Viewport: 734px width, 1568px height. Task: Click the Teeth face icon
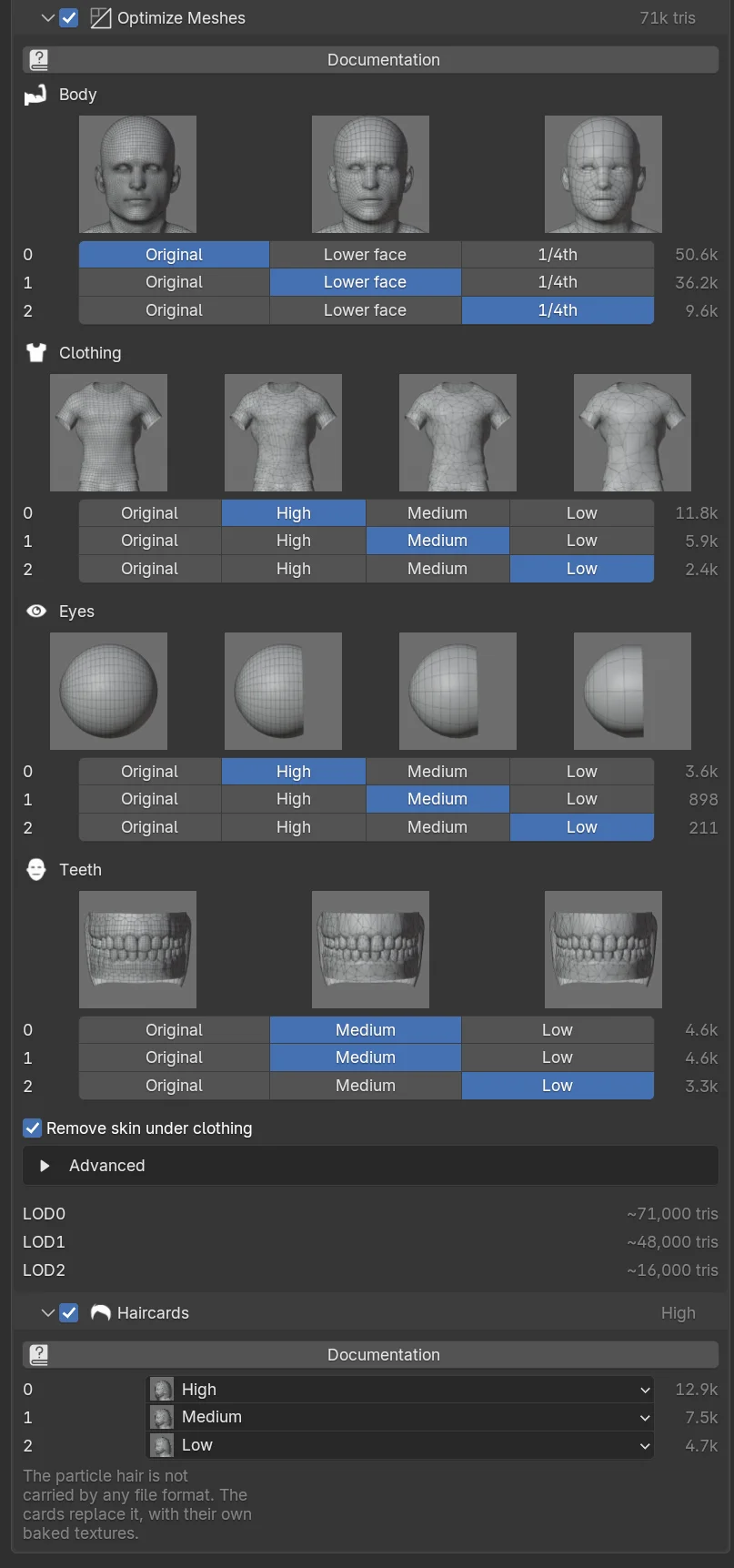point(35,870)
